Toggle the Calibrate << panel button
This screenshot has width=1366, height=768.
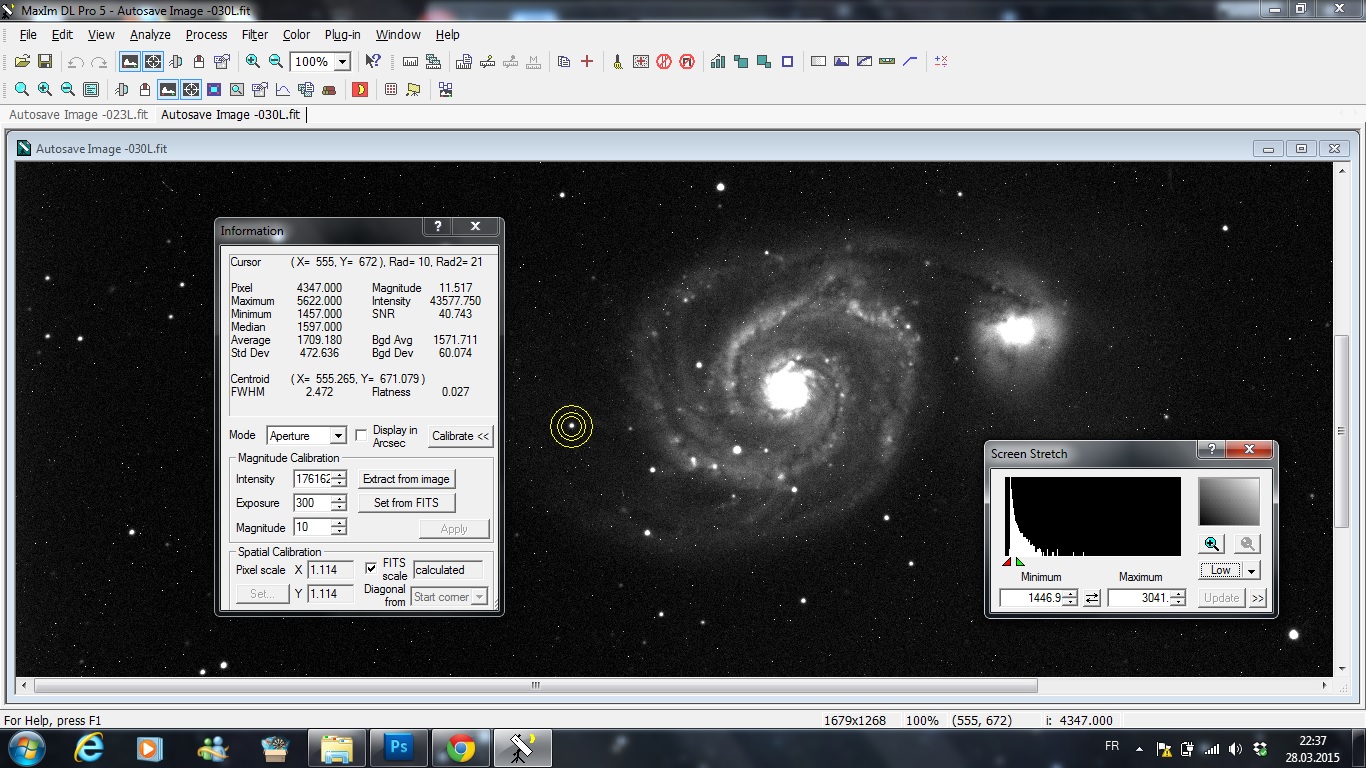(x=461, y=436)
